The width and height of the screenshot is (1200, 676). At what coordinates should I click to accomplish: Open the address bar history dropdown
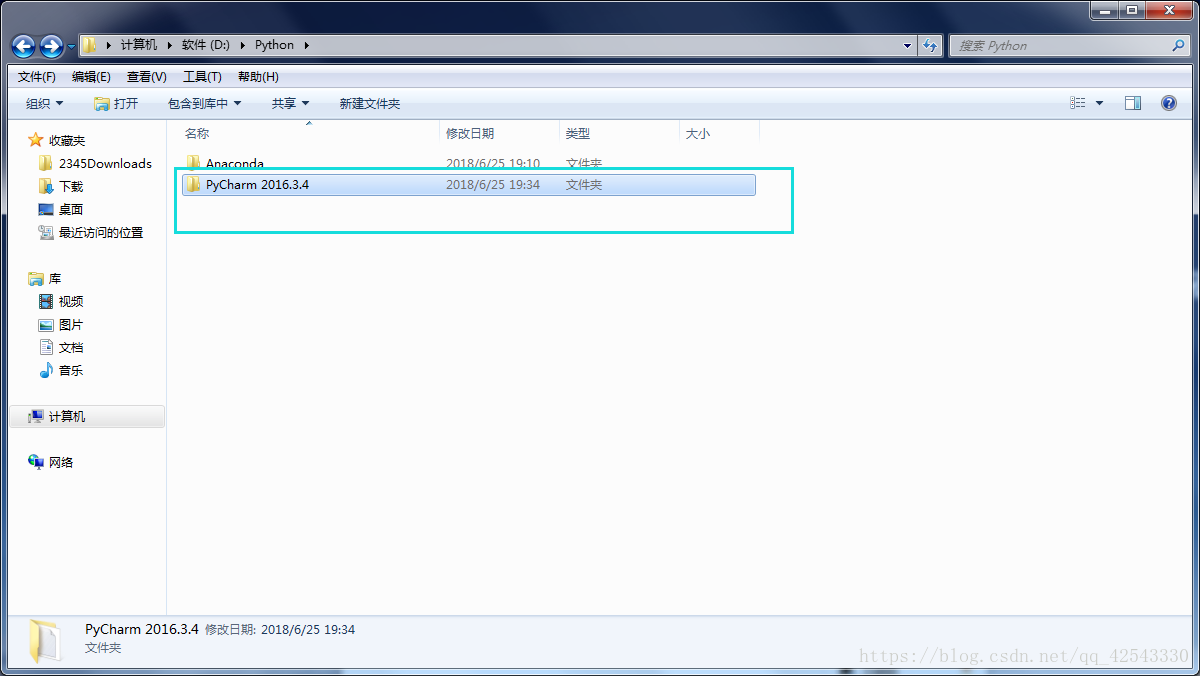coord(907,45)
